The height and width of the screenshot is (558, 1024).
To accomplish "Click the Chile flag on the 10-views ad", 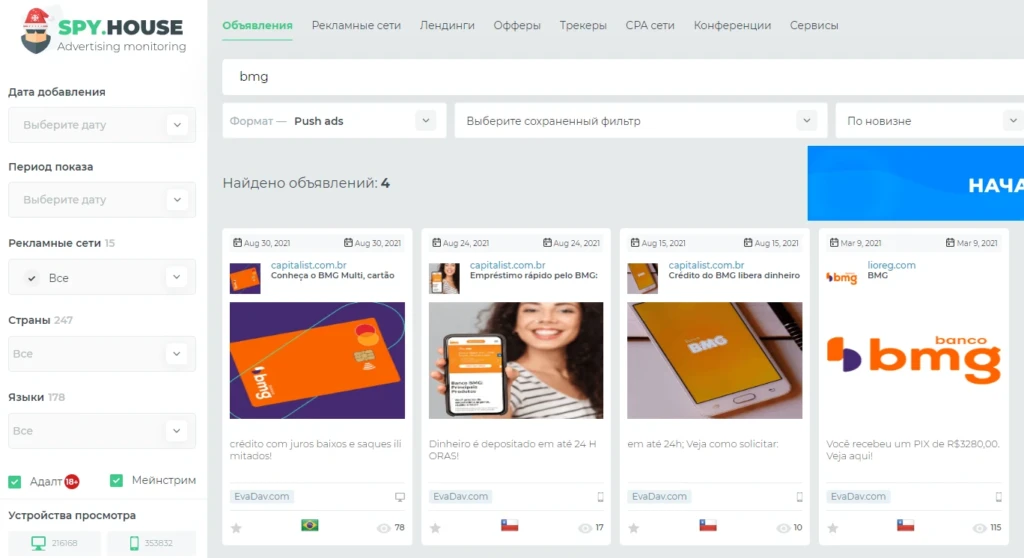I will [708, 525].
